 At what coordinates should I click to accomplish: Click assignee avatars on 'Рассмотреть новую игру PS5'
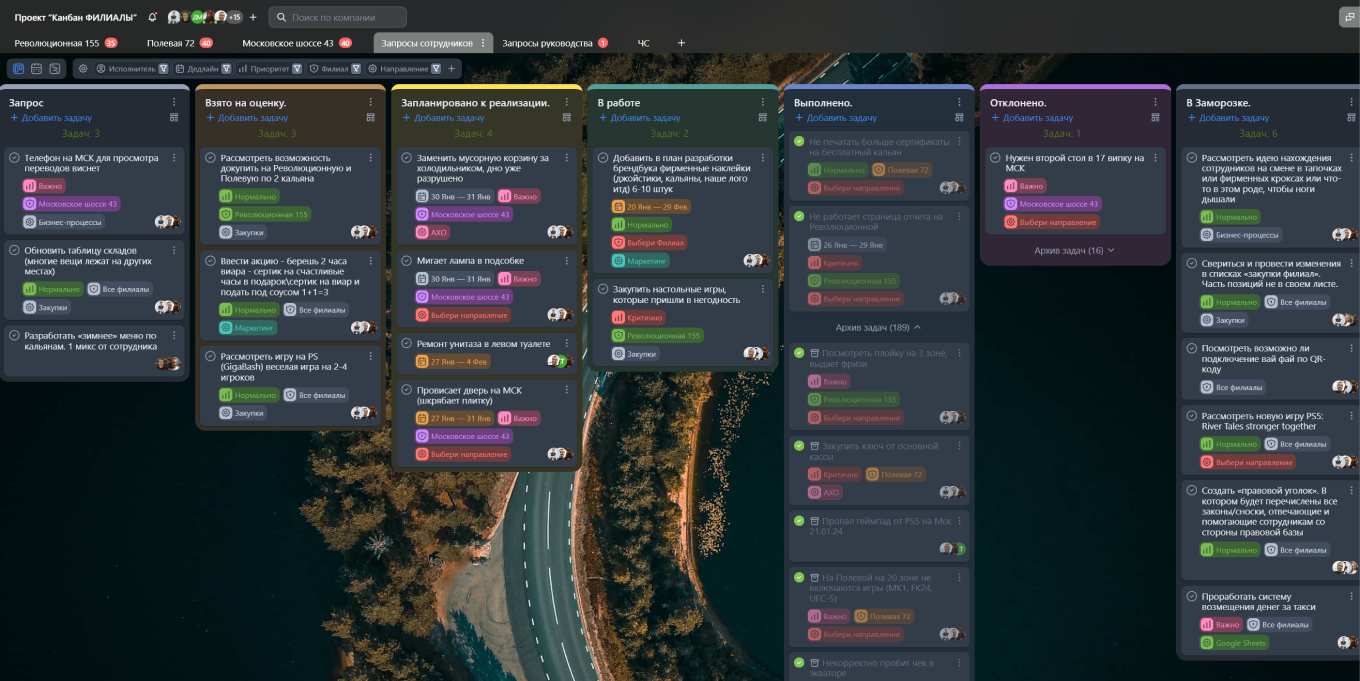point(1343,462)
